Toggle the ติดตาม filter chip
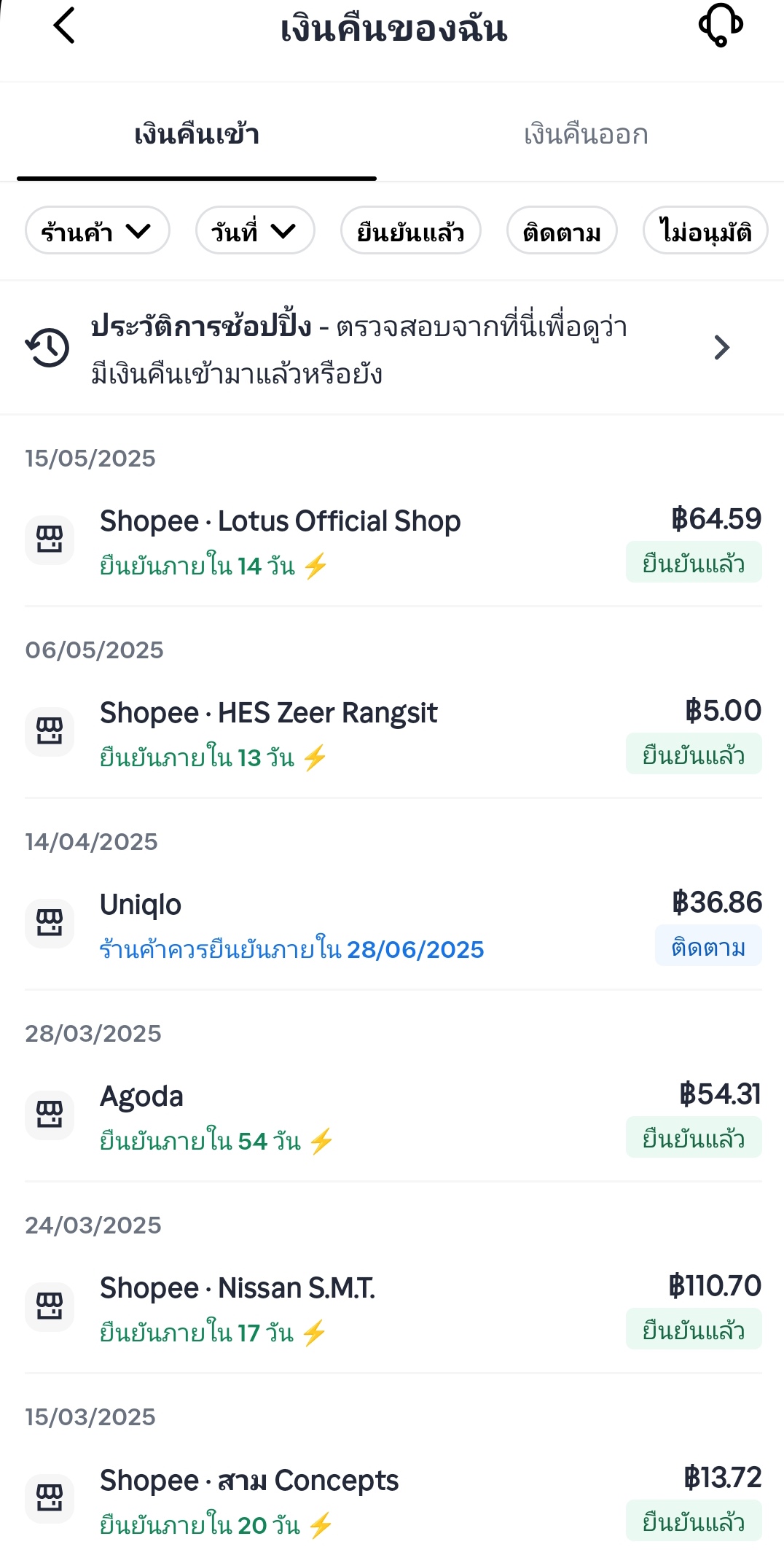Viewport: 784px width, 1555px height. 562,231
